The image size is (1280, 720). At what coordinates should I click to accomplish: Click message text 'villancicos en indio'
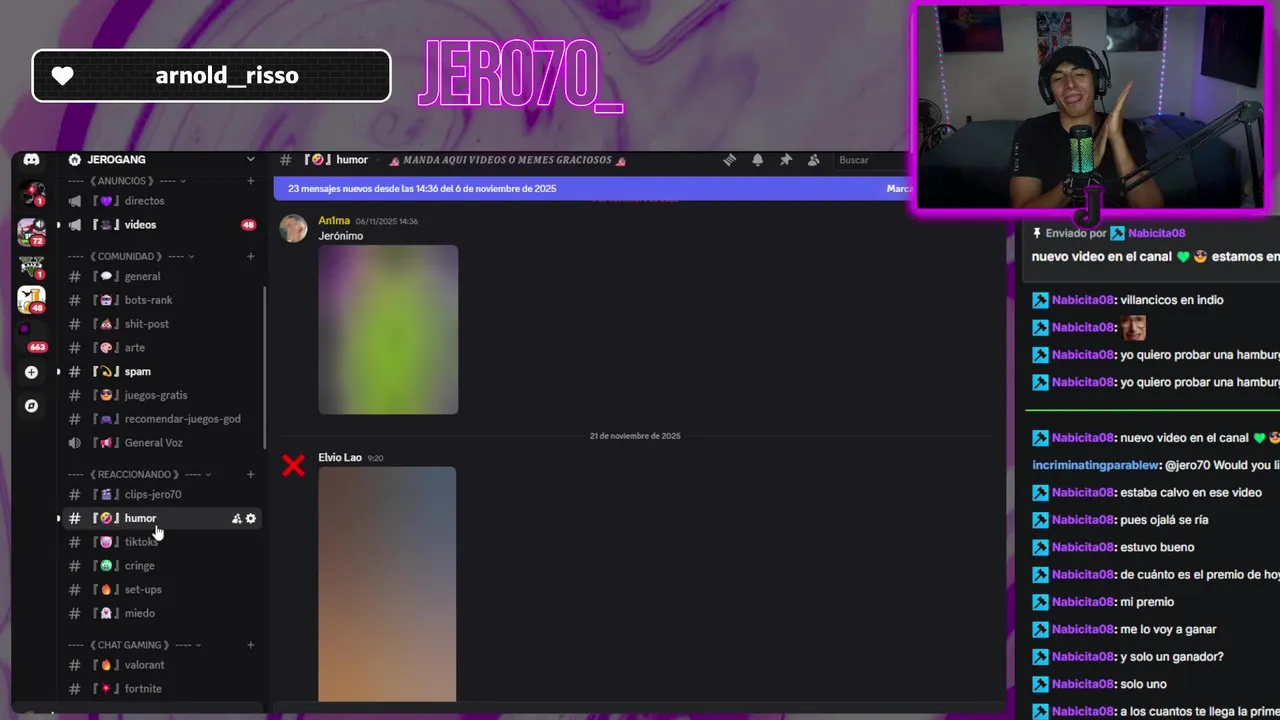coord(1172,300)
